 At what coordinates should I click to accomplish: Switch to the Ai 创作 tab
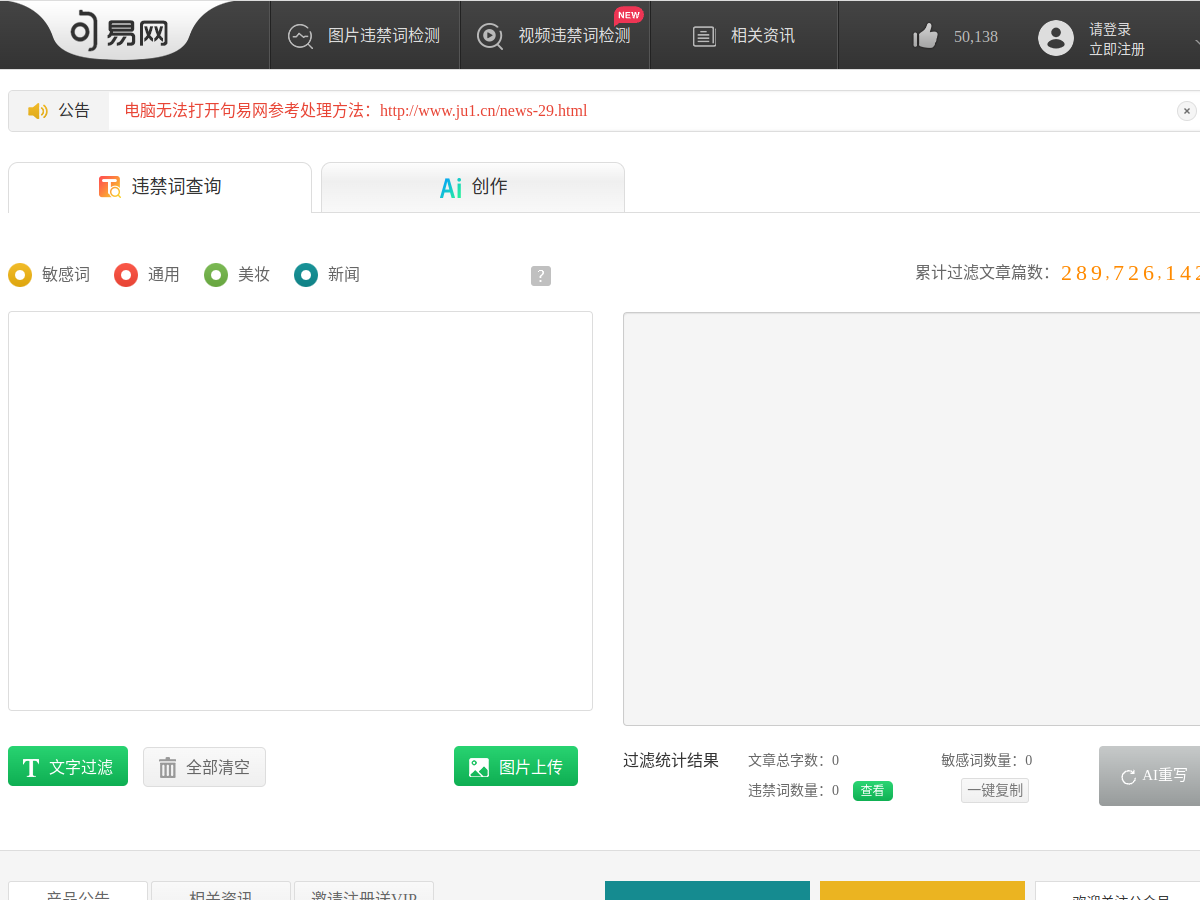tap(473, 187)
